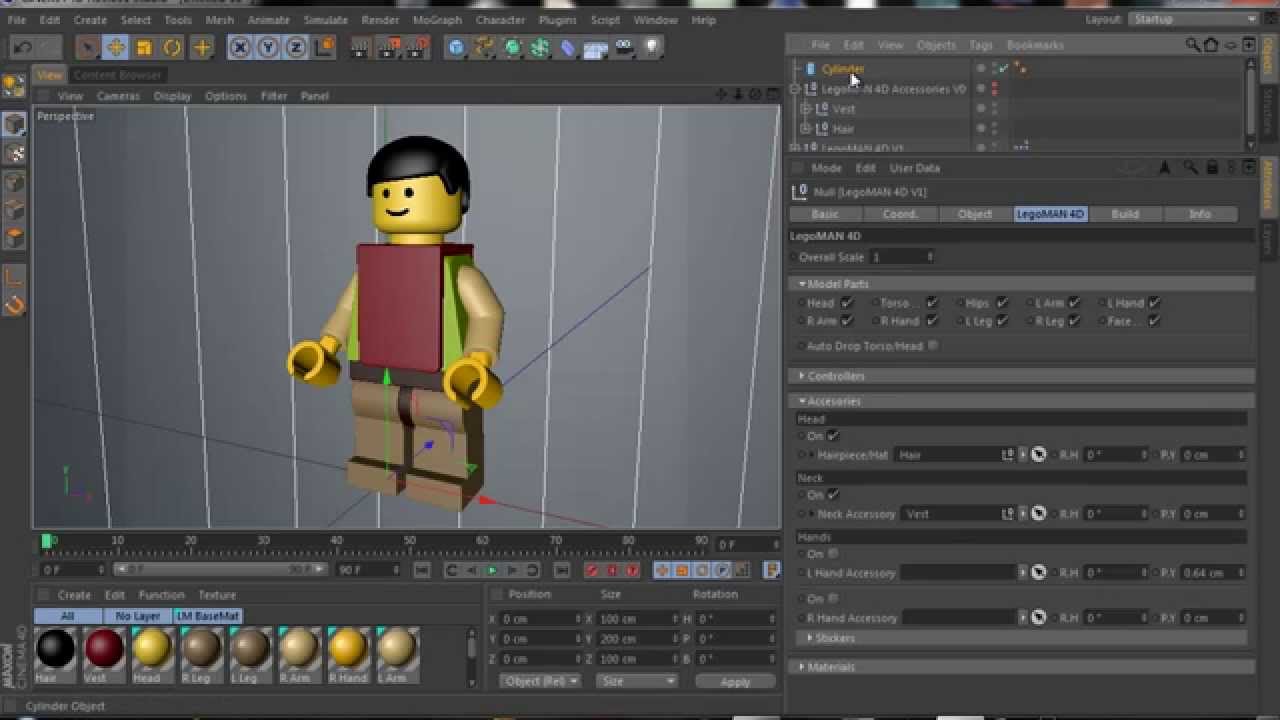The image size is (1280, 720).
Task: Toggle the Face checkbox
Action: pyautogui.click(x=1154, y=321)
